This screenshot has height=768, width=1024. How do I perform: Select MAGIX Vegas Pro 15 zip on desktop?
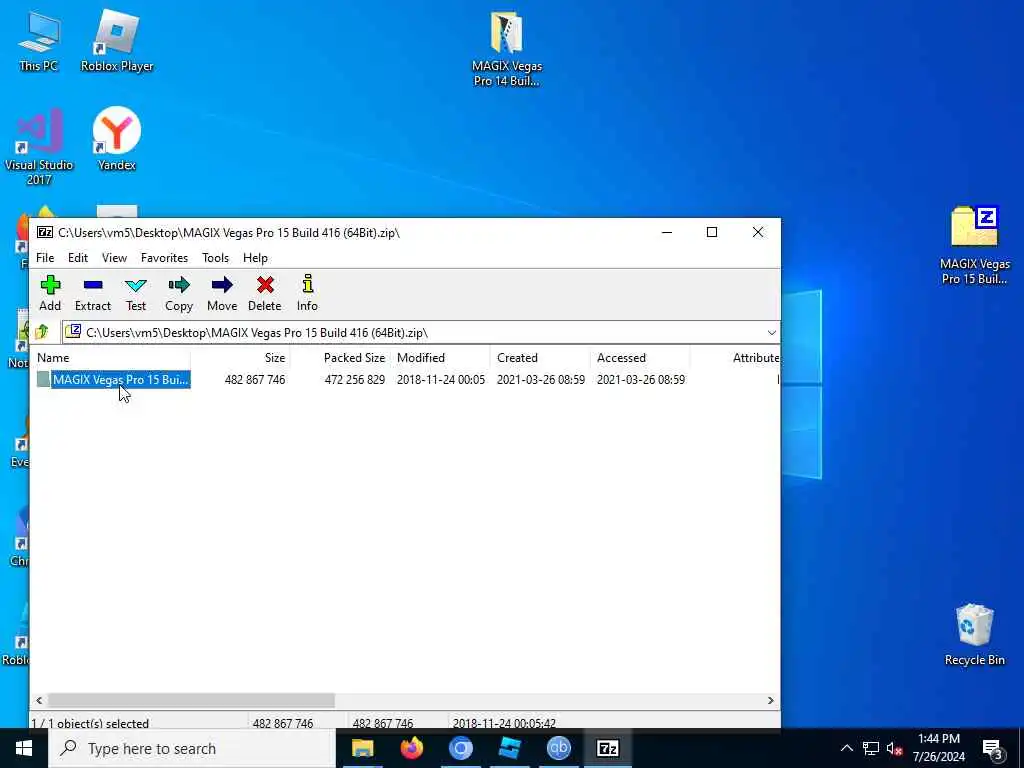pyautogui.click(x=974, y=245)
